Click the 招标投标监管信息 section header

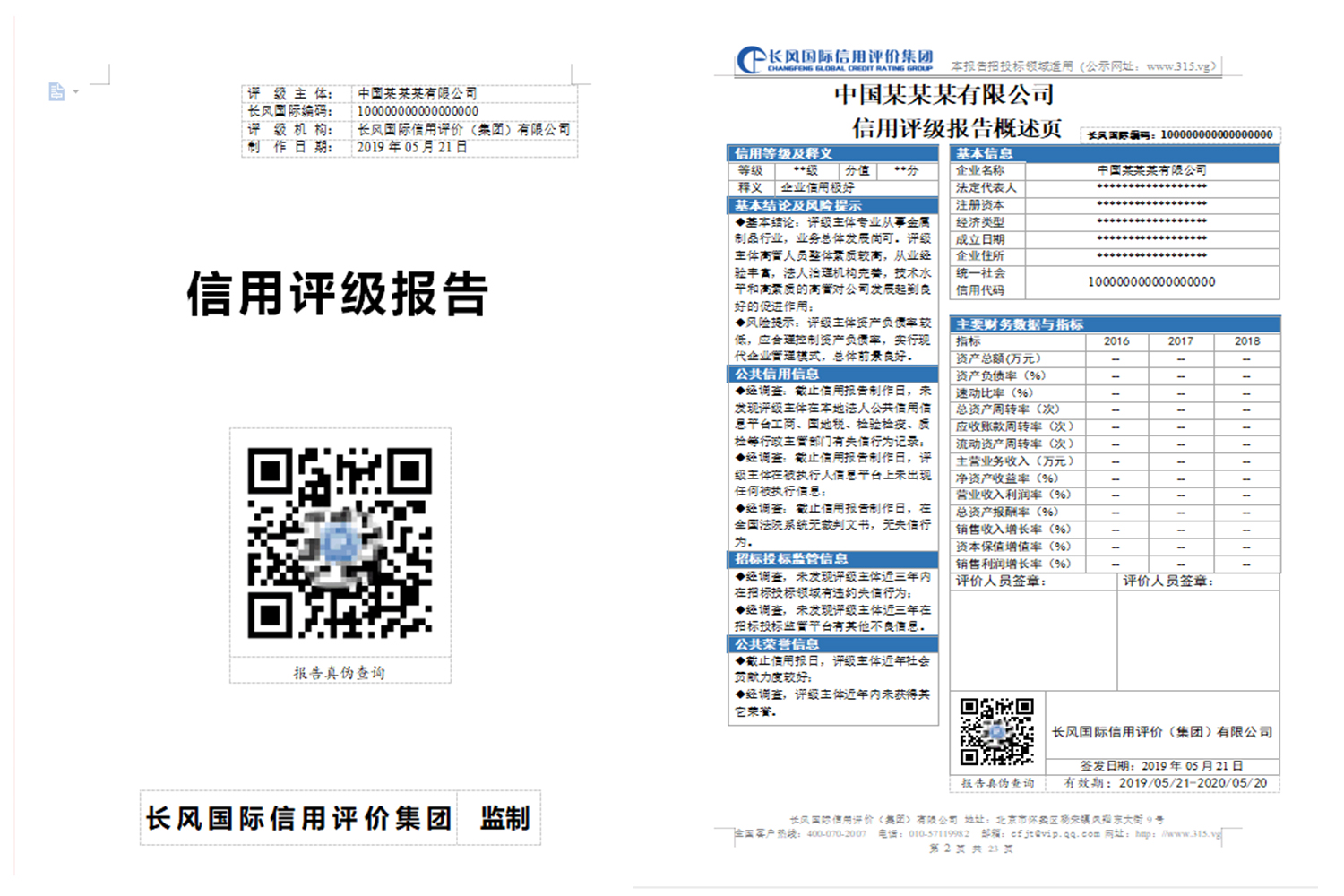click(833, 558)
